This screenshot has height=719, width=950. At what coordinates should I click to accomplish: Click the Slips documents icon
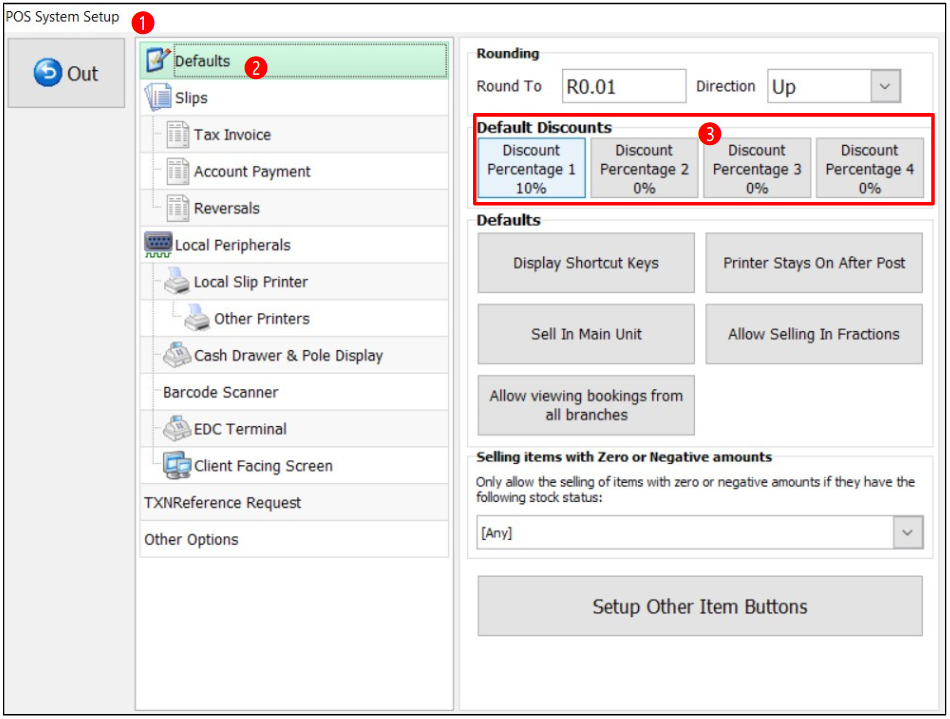158,97
